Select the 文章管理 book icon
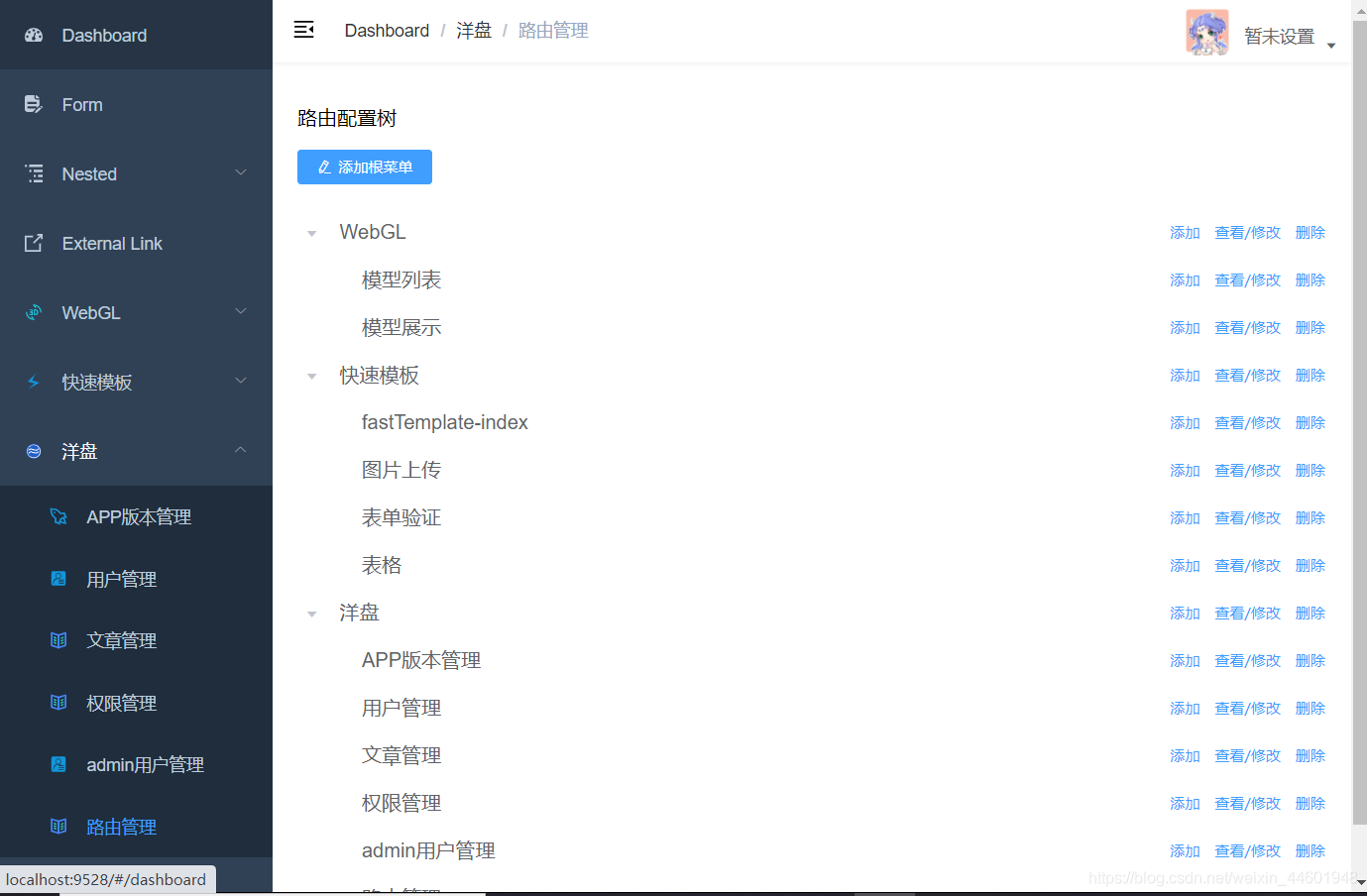 [x=58, y=640]
